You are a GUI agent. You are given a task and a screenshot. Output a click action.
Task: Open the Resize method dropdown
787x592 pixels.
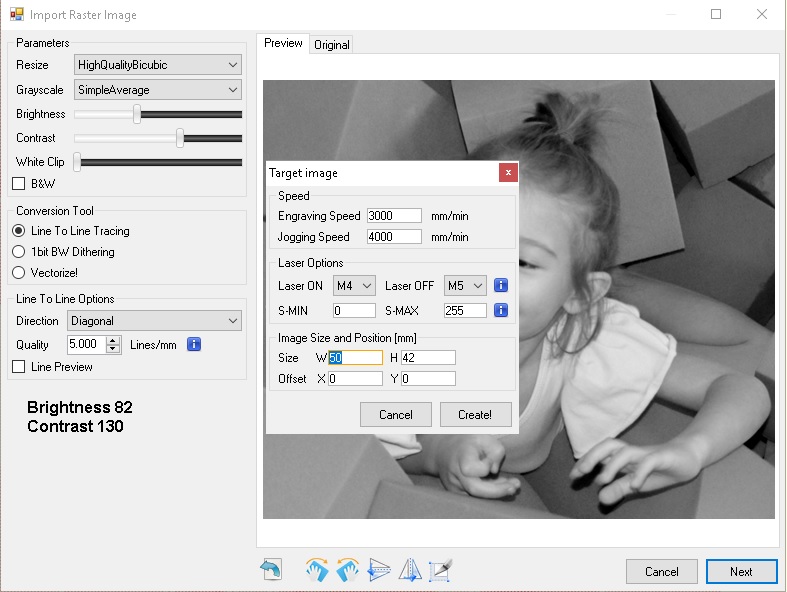pos(158,65)
